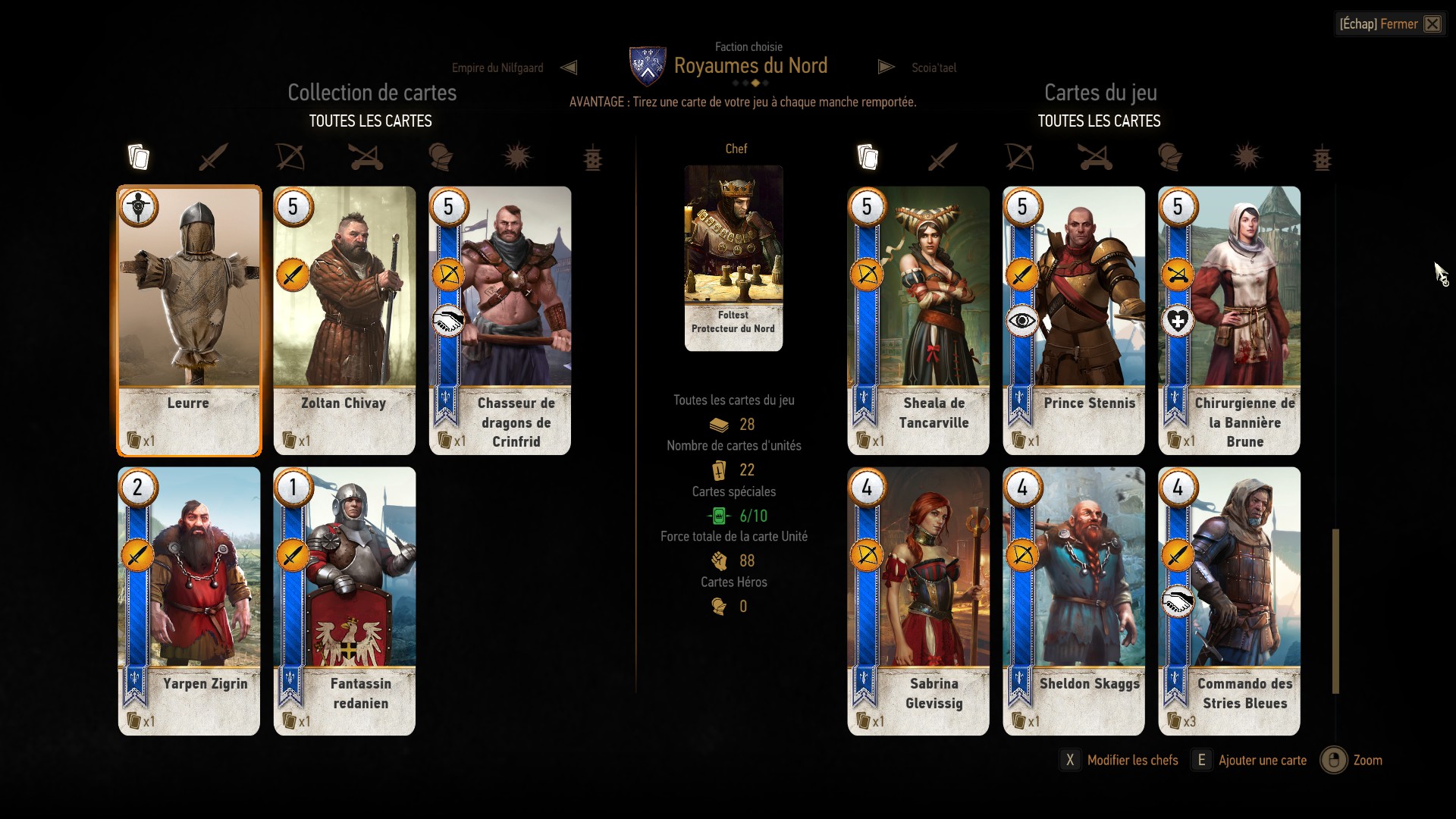Select the Prince Stennis deck card
This screenshot has height=819, width=1456.
pyautogui.click(x=1074, y=321)
